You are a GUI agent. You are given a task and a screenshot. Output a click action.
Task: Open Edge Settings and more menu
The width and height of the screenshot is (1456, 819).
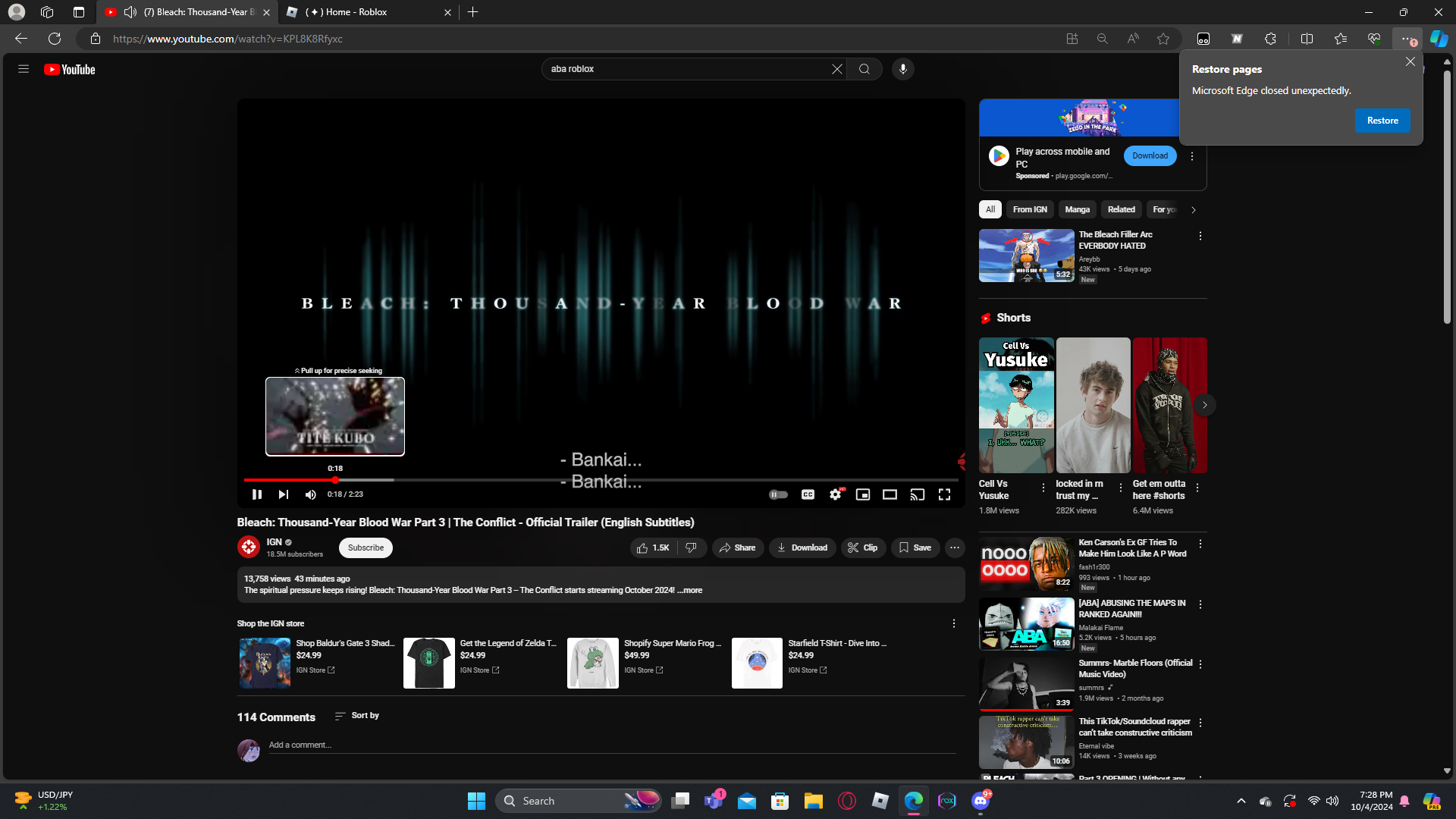click(1407, 39)
